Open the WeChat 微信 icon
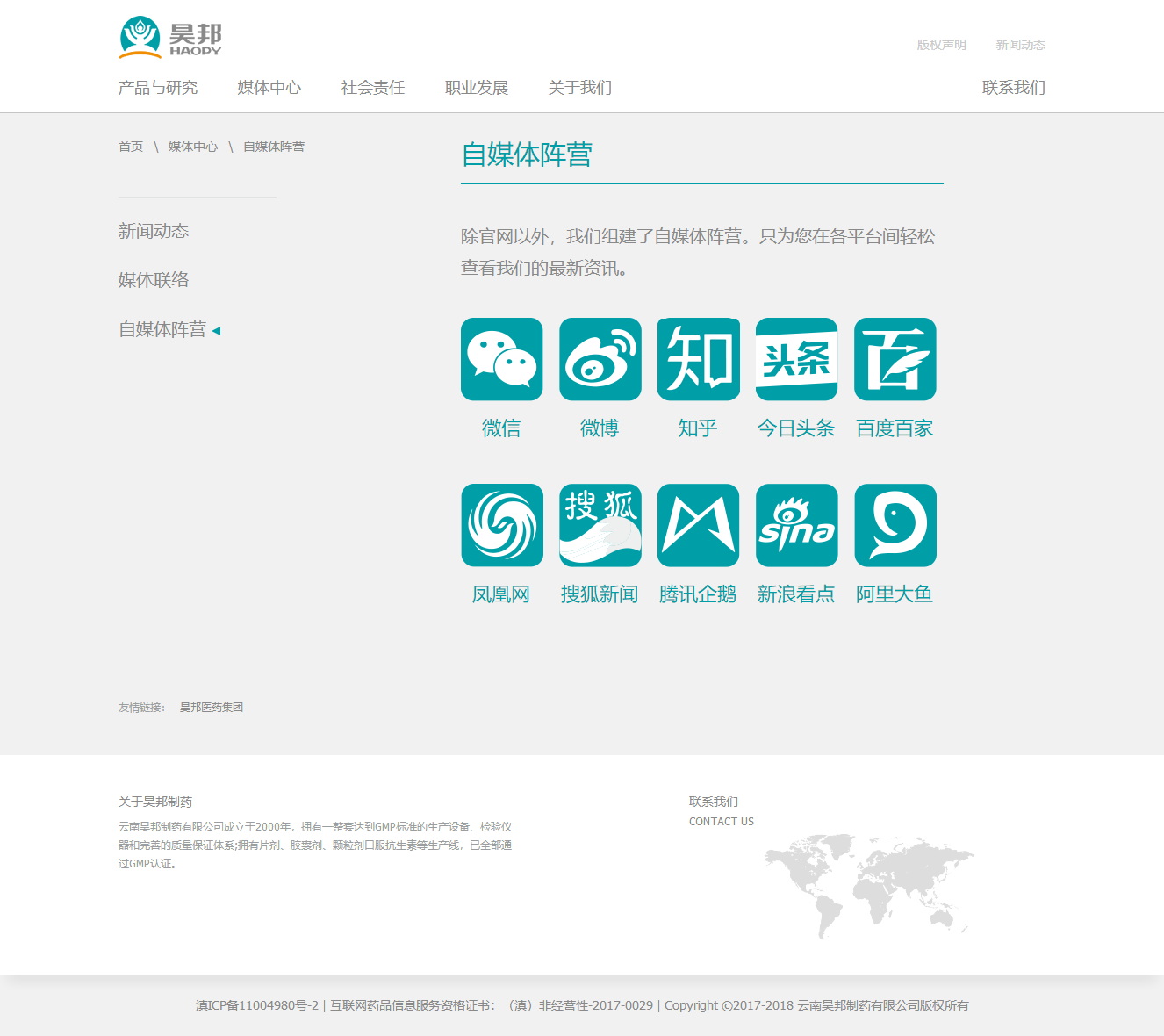 coord(501,359)
